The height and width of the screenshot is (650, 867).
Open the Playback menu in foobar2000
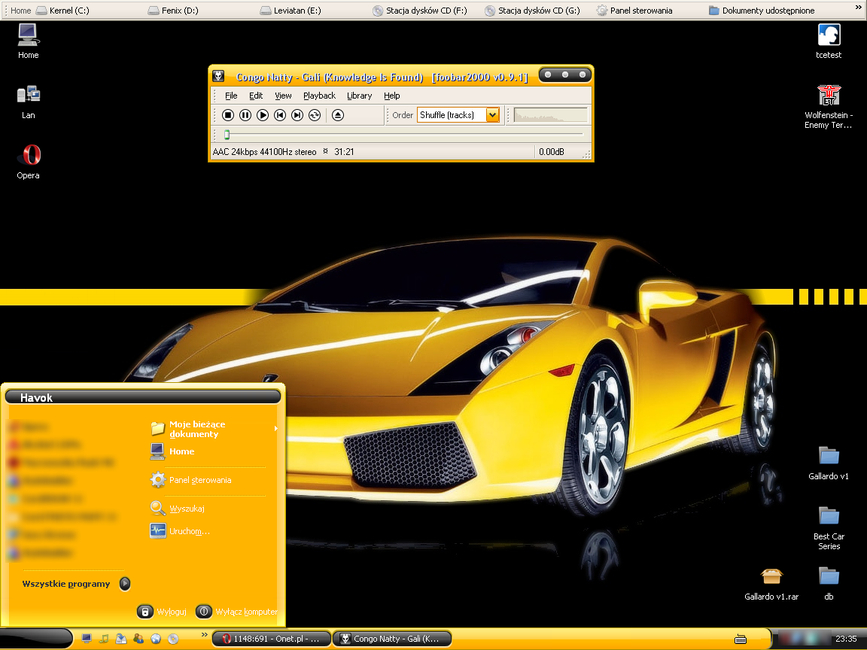pyautogui.click(x=319, y=96)
